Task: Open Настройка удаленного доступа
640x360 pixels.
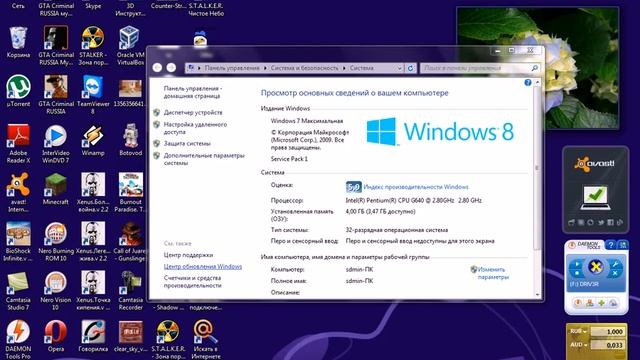Action: click(x=195, y=128)
